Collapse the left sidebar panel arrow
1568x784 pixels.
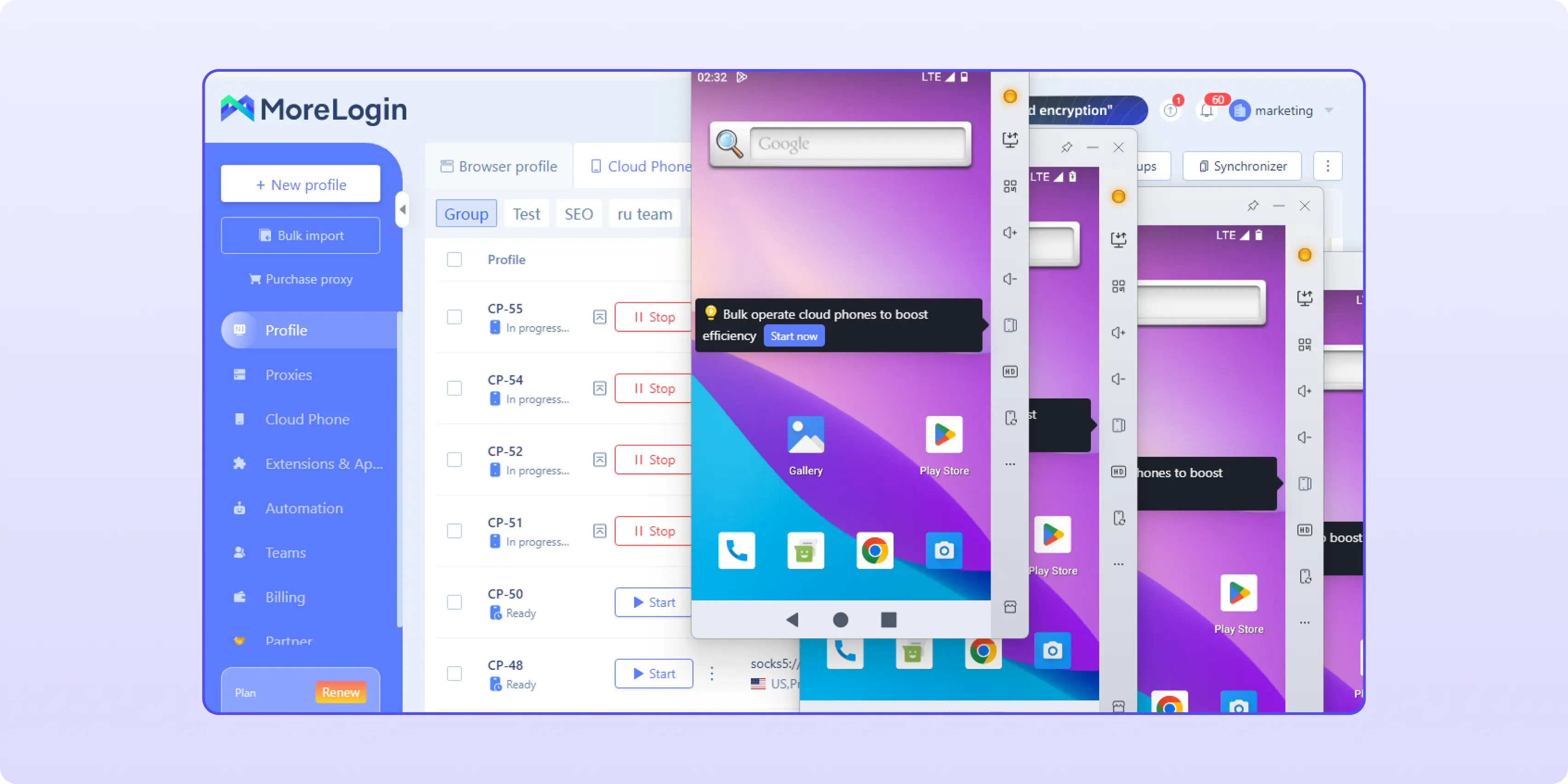[x=402, y=209]
